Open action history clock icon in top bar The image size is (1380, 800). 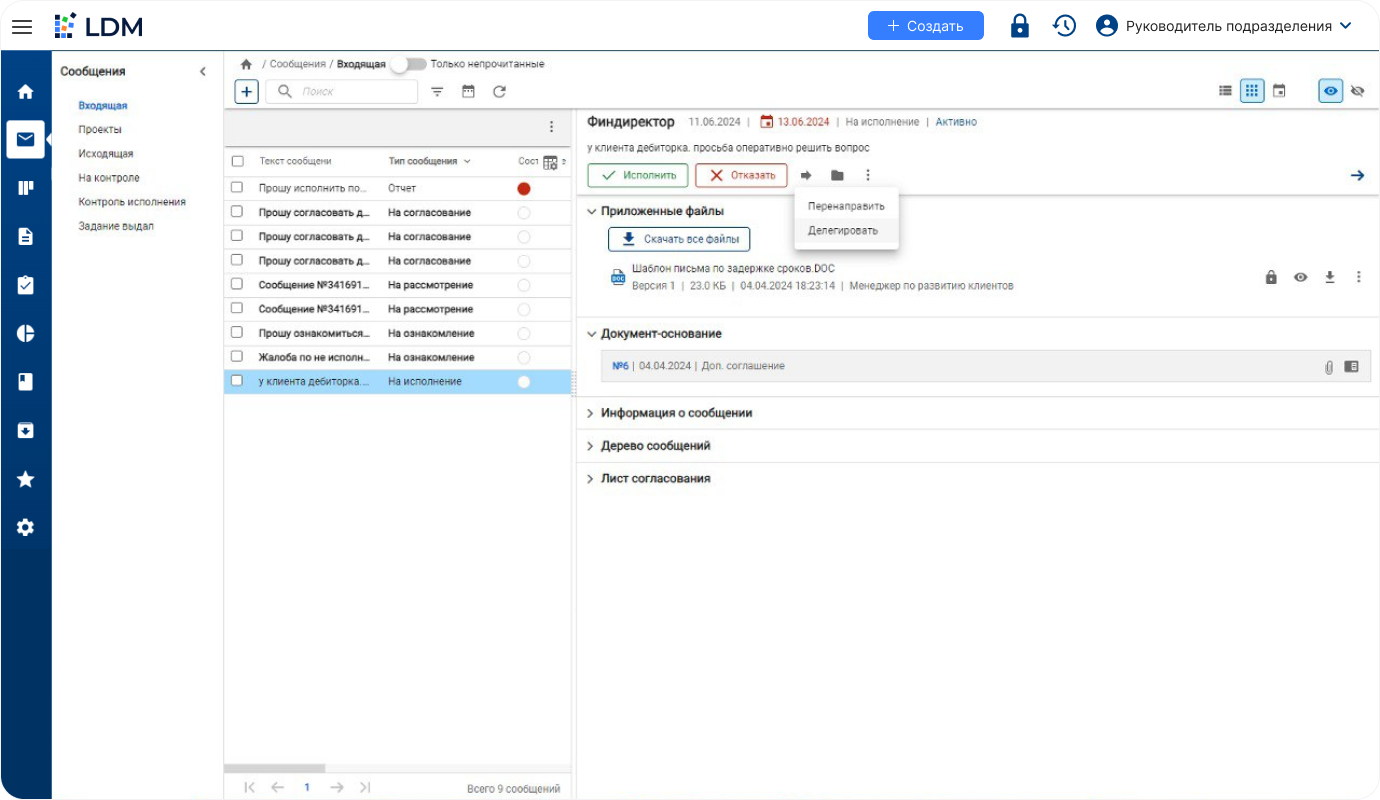tap(1064, 25)
